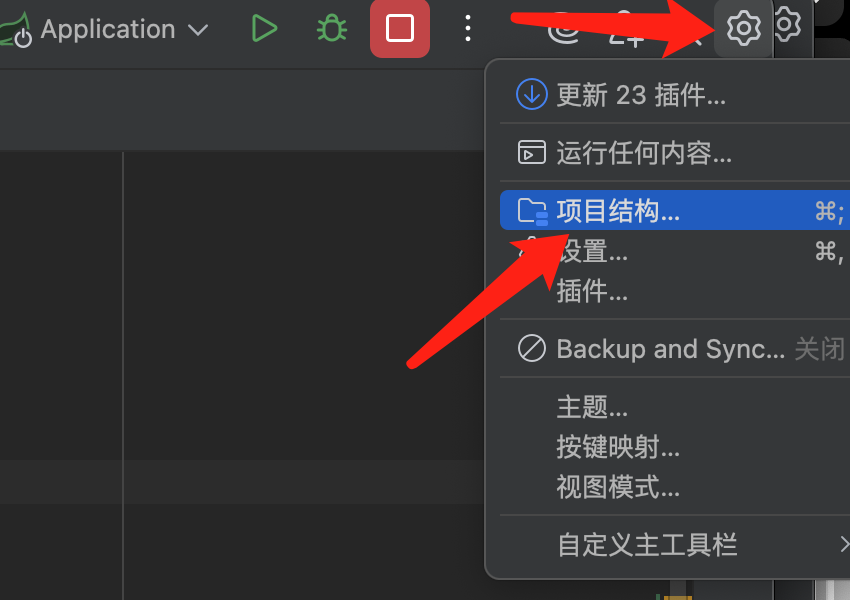Image resolution: width=850 pixels, height=600 pixels.
Task: Expand the Application run configuration dropdown
Action: click(198, 29)
